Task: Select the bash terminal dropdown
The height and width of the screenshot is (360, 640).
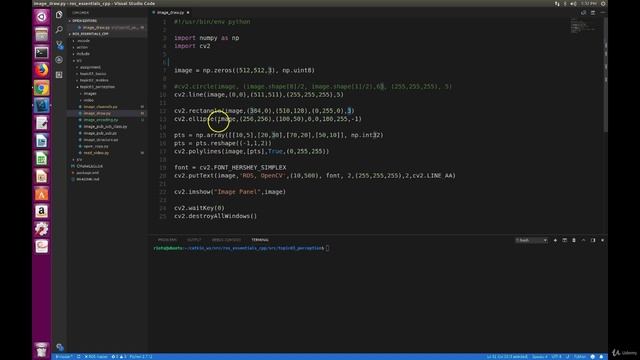Action: click(x=531, y=240)
